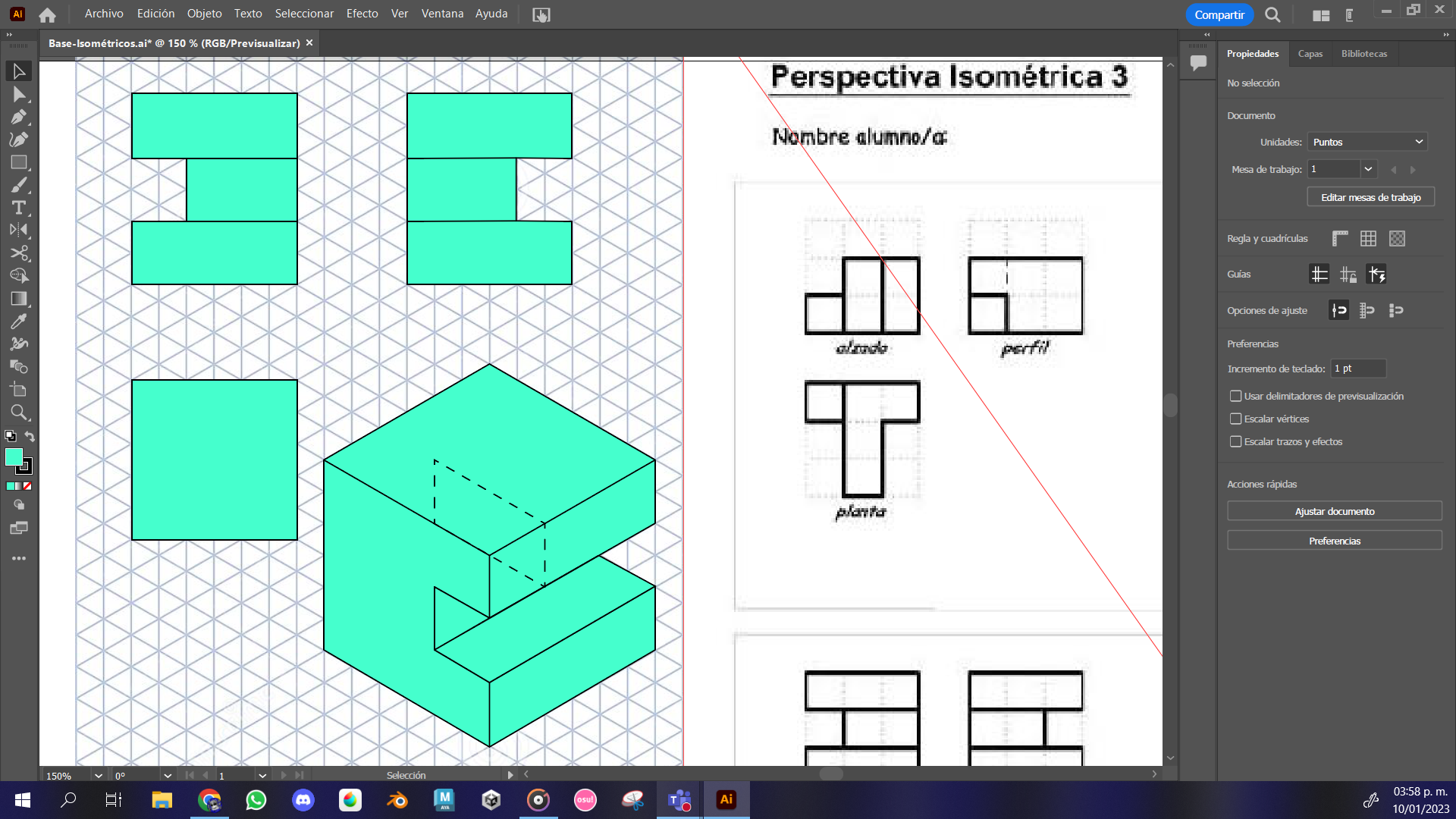Image resolution: width=1456 pixels, height=819 pixels.
Task: Switch to the Capas tab
Action: pos(1310,54)
